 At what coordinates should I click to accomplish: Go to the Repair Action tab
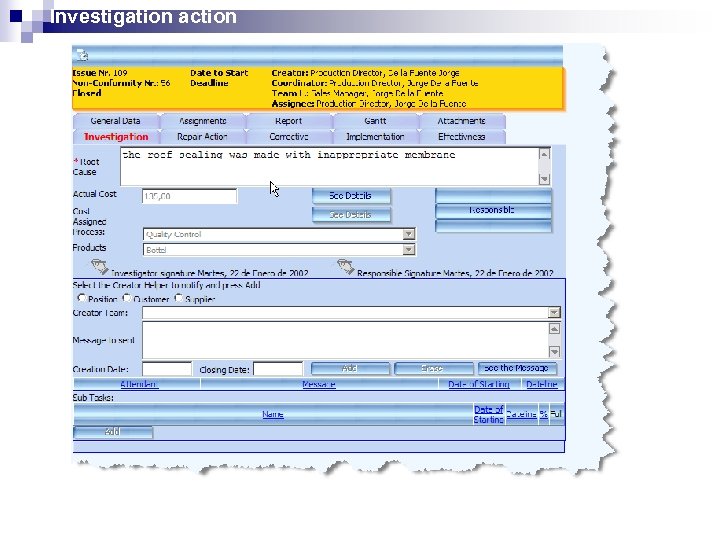coord(202,137)
